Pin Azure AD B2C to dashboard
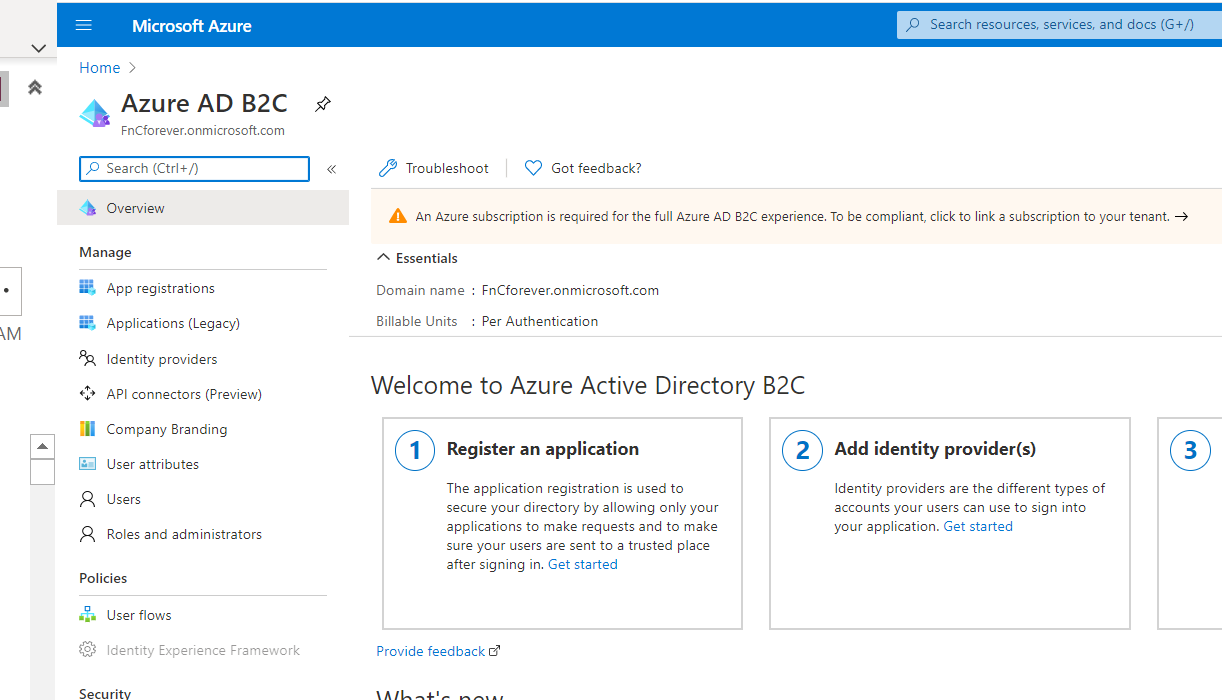 click(323, 104)
